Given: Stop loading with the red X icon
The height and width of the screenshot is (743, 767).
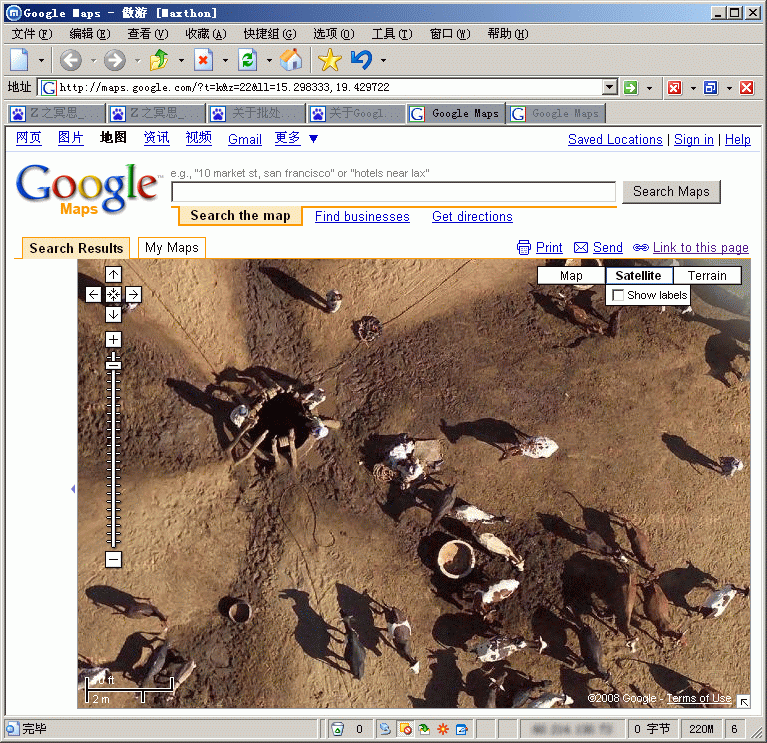Looking at the screenshot, I should (x=203, y=60).
